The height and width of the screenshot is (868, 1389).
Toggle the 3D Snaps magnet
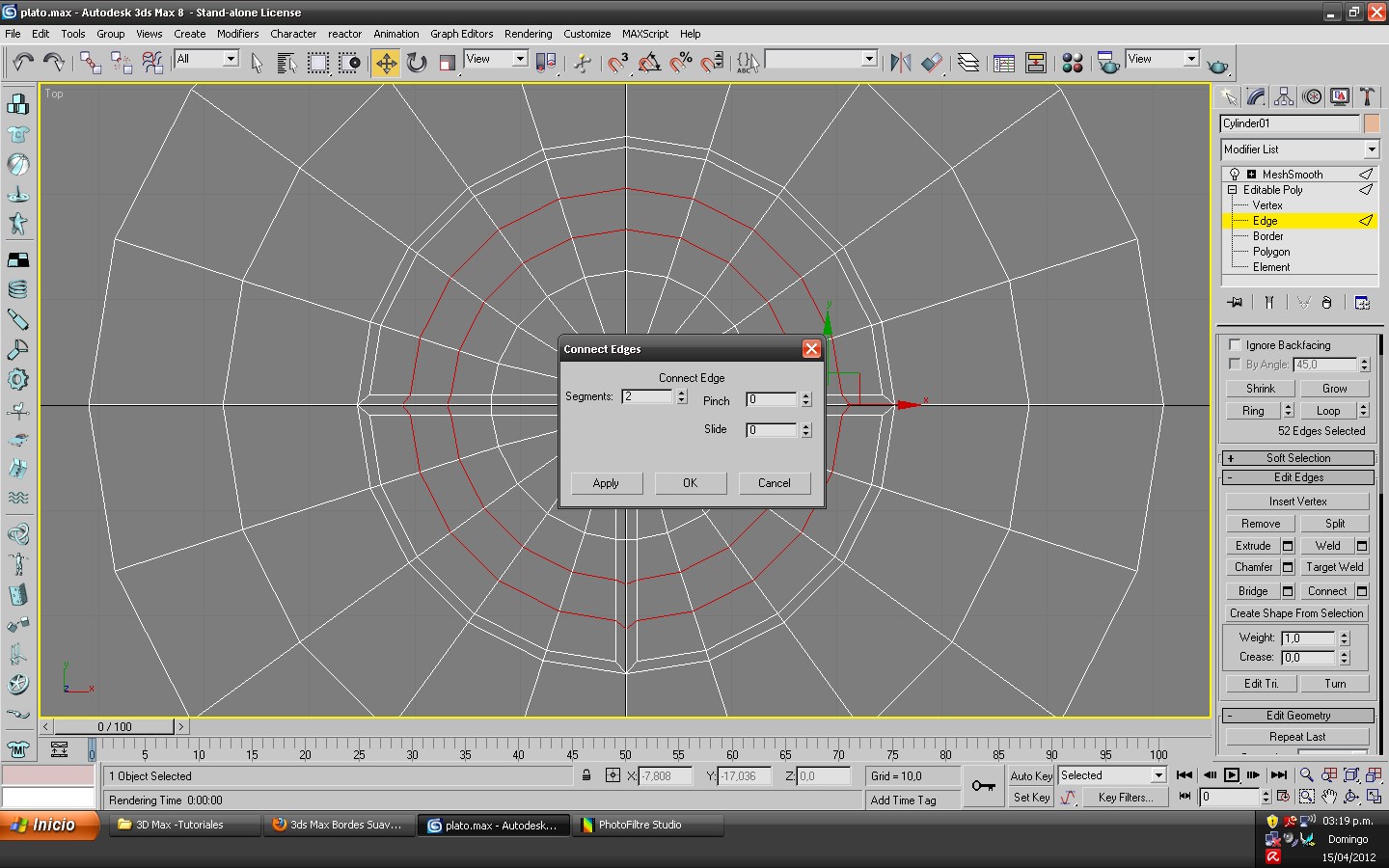pos(618,63)
